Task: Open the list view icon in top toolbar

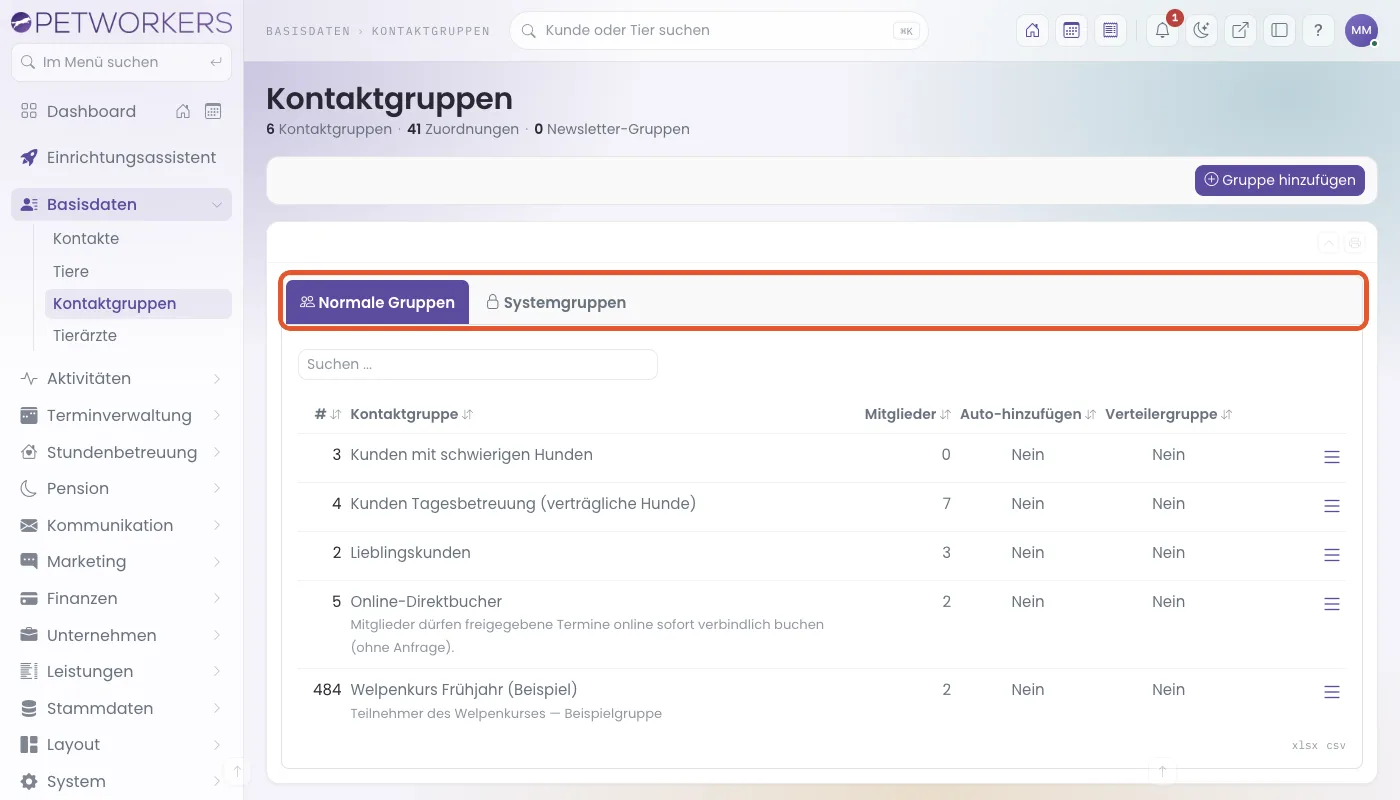Action: (x=1110, y=31)
